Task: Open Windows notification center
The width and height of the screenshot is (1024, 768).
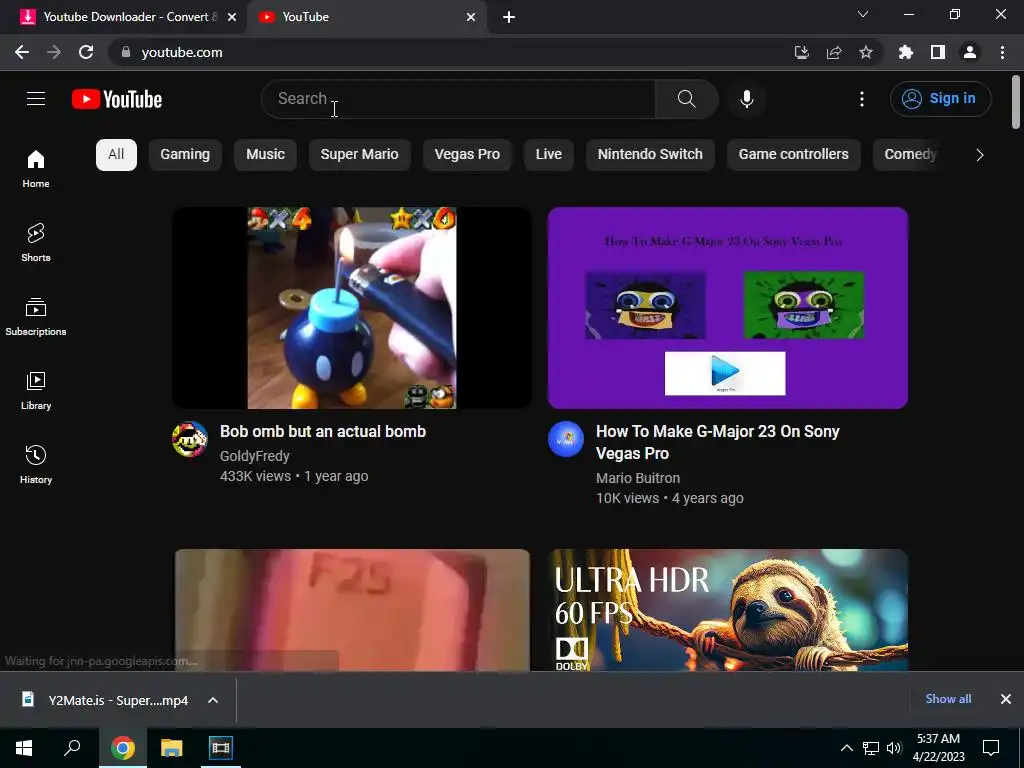Action: pyautogui.click(x=991, y=748)
